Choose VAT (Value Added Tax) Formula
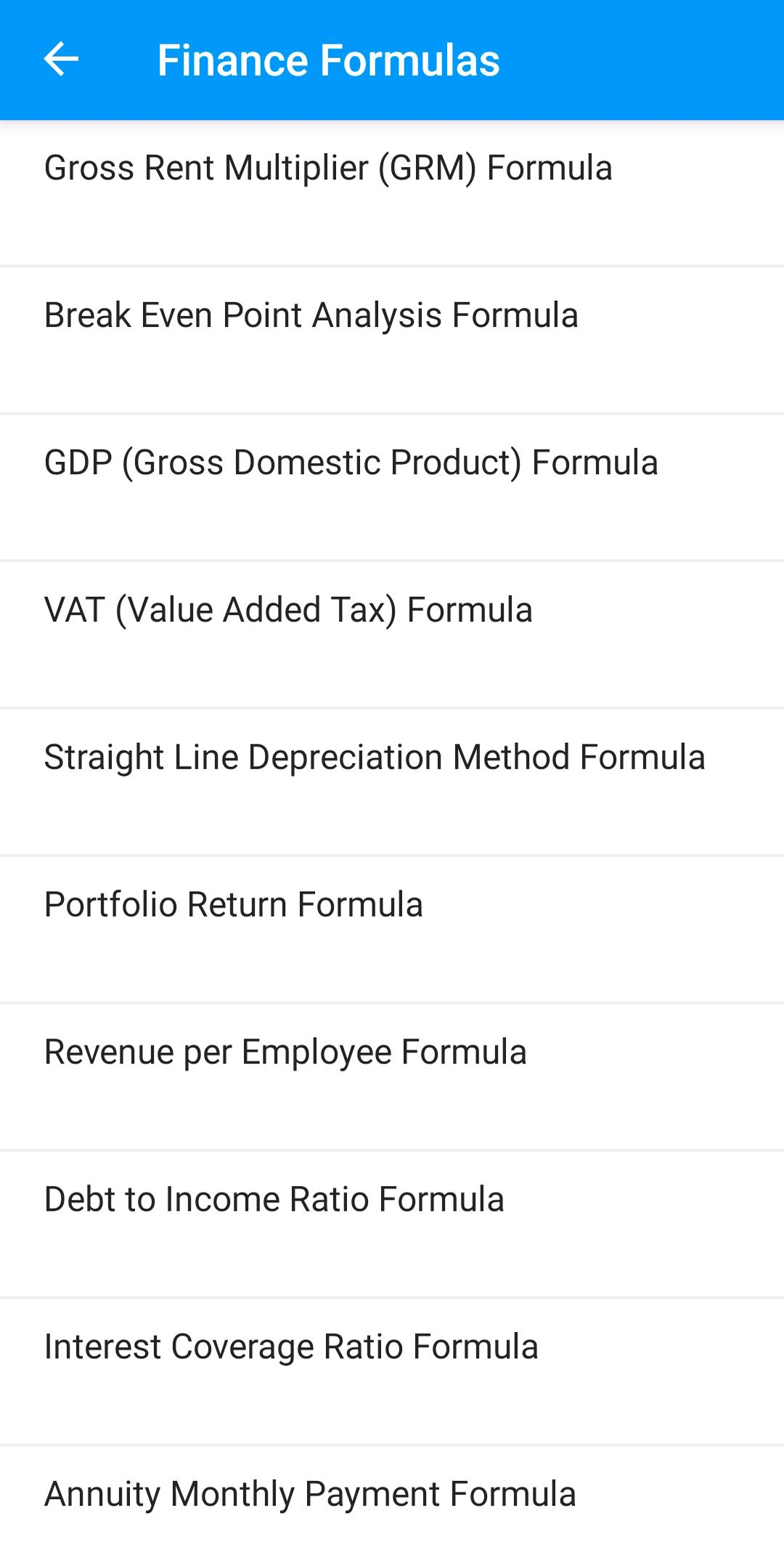This screenshot has width=784, height=1563. tap(288, 611)
